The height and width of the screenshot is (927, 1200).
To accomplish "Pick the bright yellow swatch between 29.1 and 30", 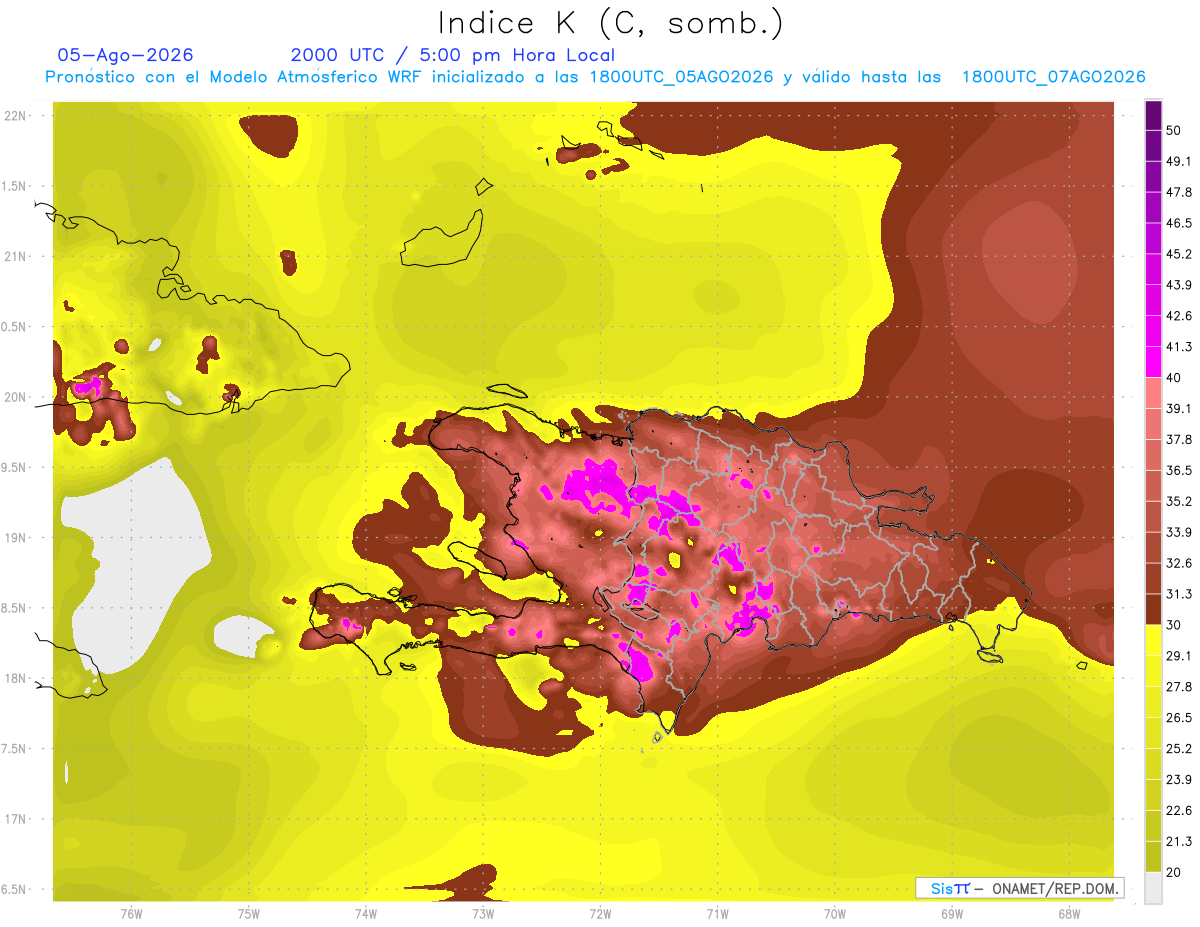I will (1153, 640).
